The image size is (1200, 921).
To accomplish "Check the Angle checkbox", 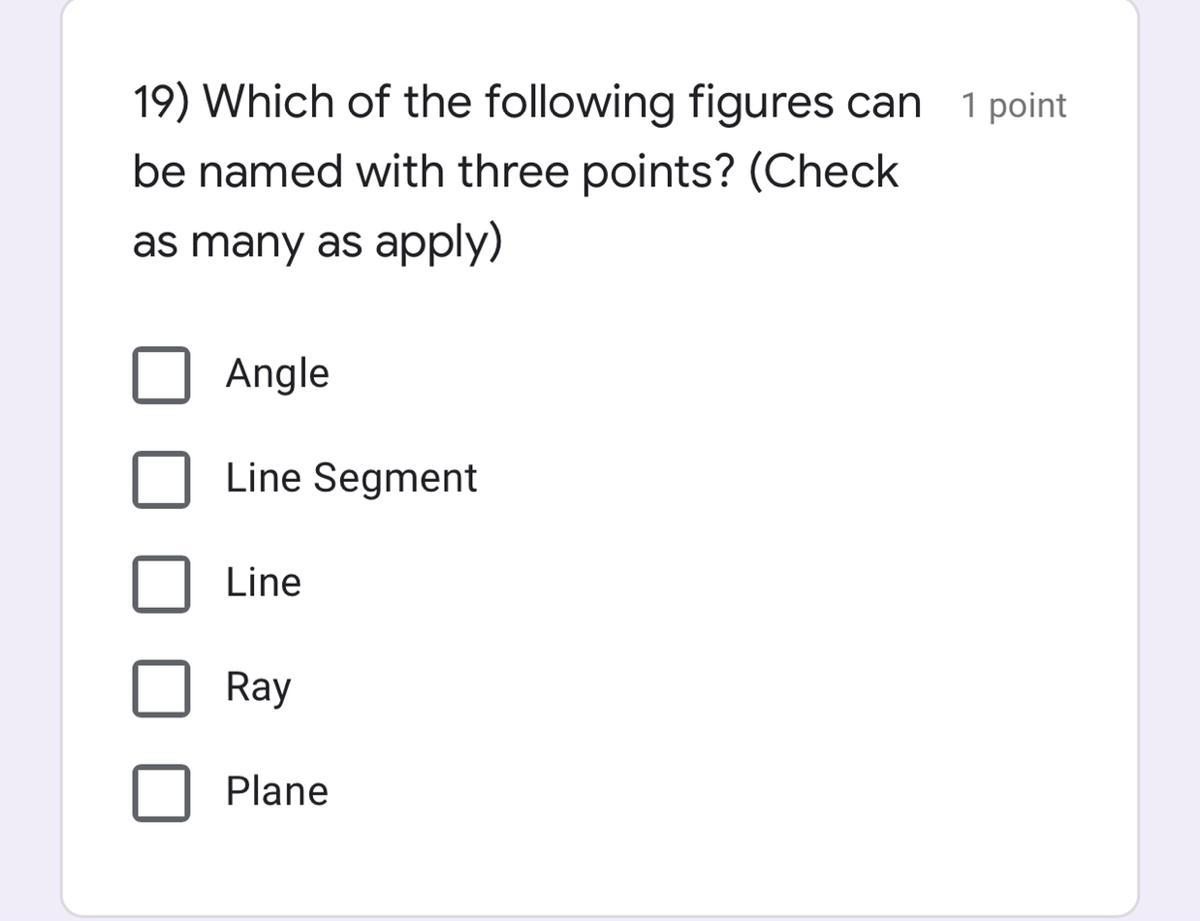I will pyautogui.click(x=161, y=375).
